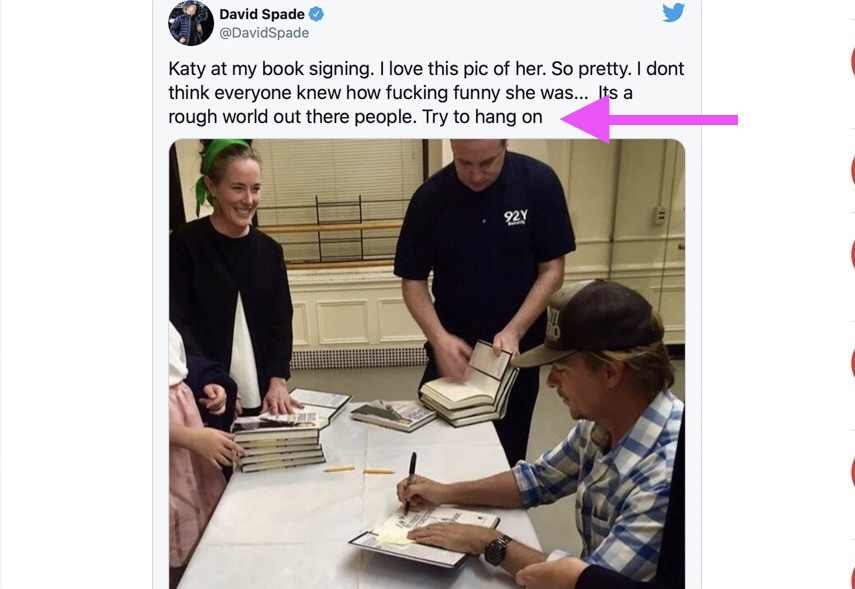Click the third red circle at right edge
This screenshot has height=589, width=855.
tap(852, 254)
